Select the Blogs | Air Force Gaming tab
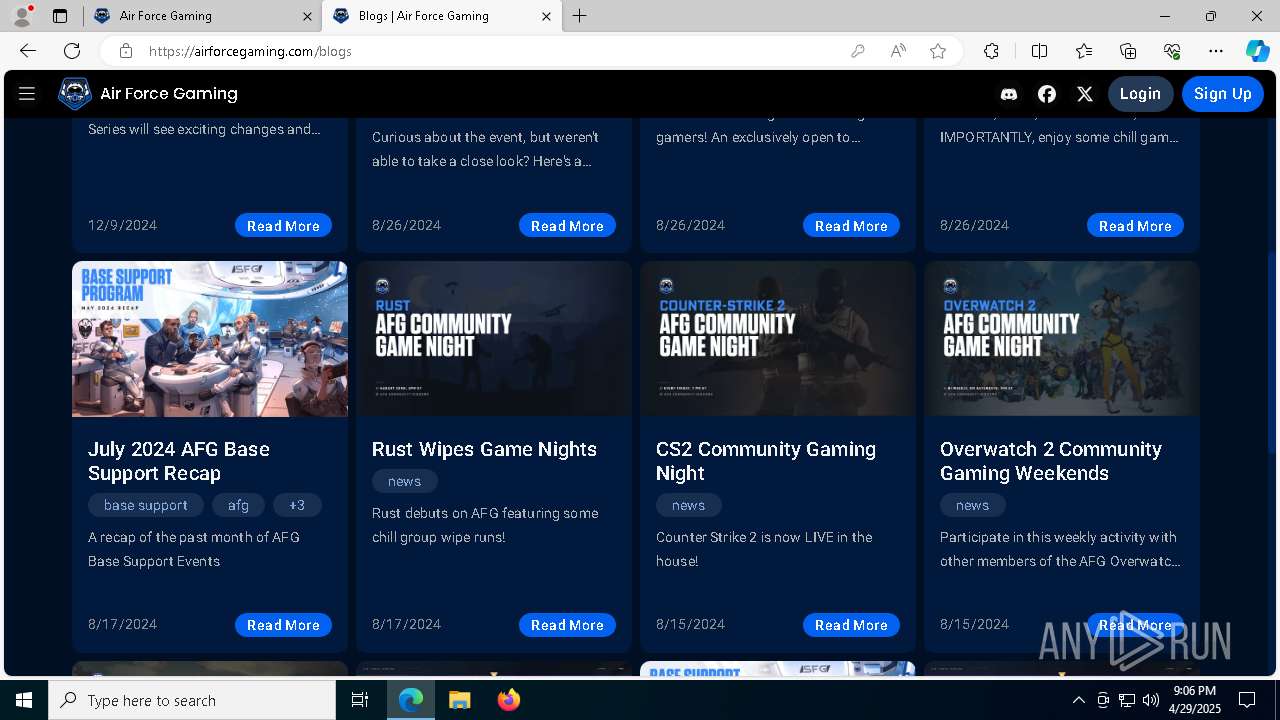The image size is (1280, 720). (x=442, y=16)
